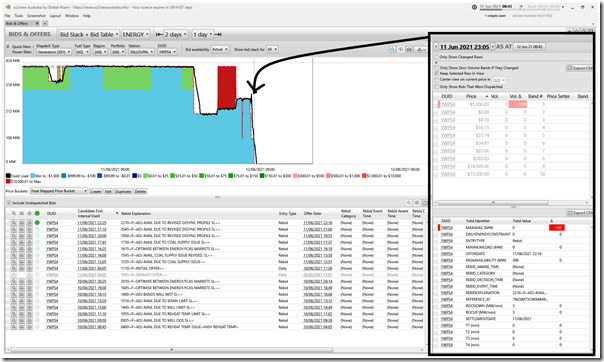Click the table icon in the 10/06/2021 19:00 row
This screenshot has width=604, height=362.
(x=22, y=288)
